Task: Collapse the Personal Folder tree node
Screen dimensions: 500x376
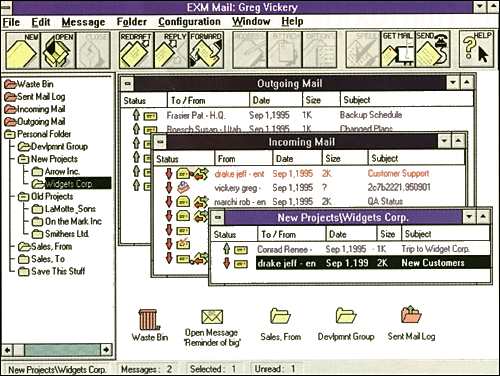Action: 9,134
